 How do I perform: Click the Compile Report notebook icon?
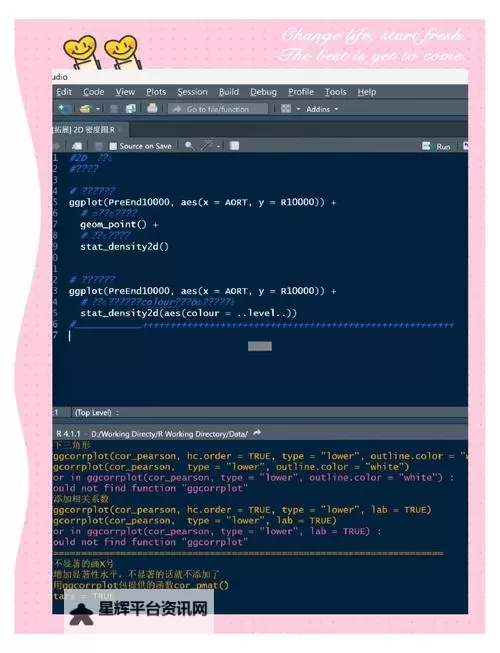tap(234, 146)
